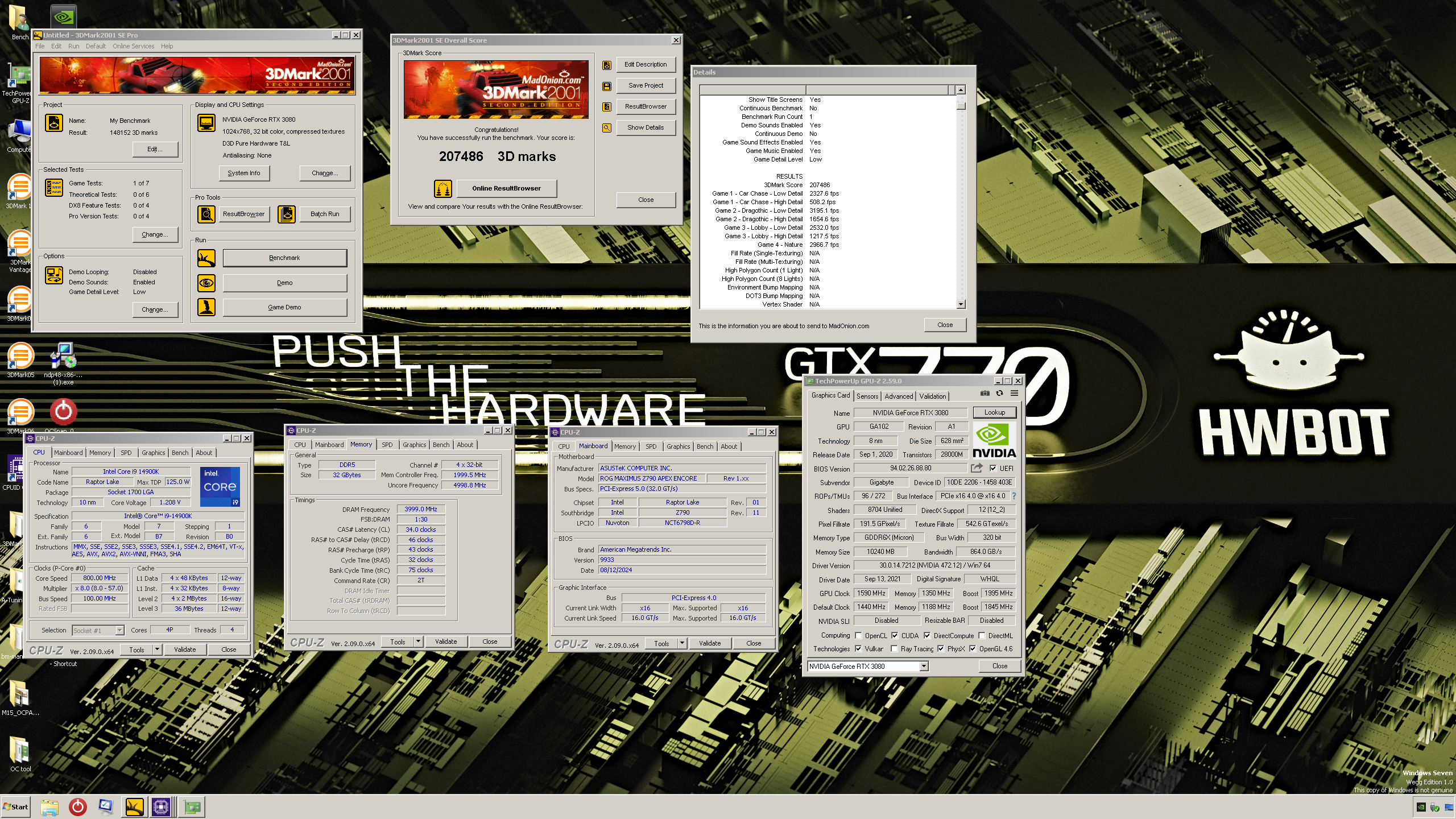Screen dimensions: 1456x819
Task: Click the Bus Interface question mark icon
Action: point(1014,496)
